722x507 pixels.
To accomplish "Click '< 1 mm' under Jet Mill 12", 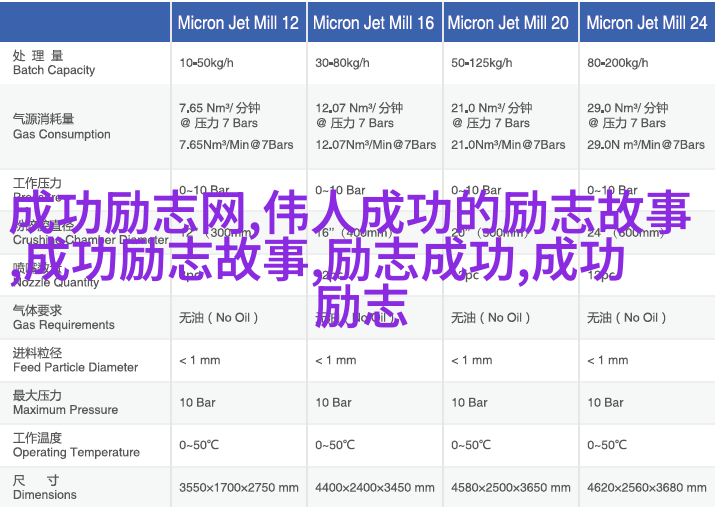I will tap(200, 360).
